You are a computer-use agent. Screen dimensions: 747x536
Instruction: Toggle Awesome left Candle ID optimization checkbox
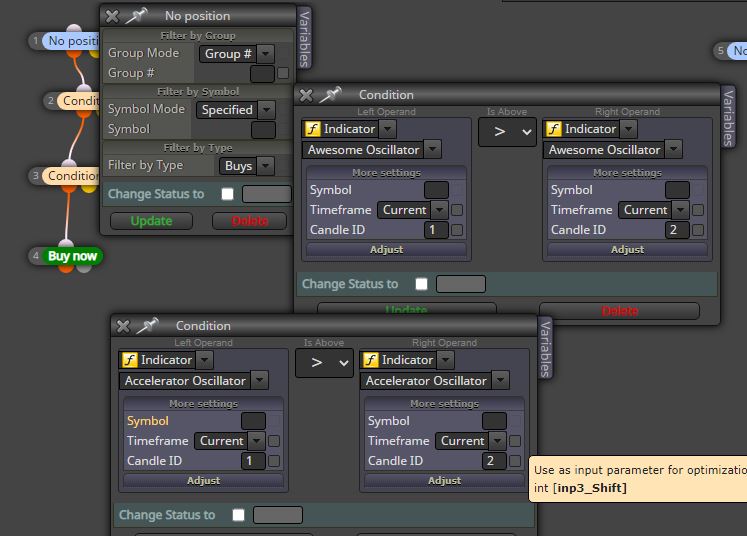[457, 230]
